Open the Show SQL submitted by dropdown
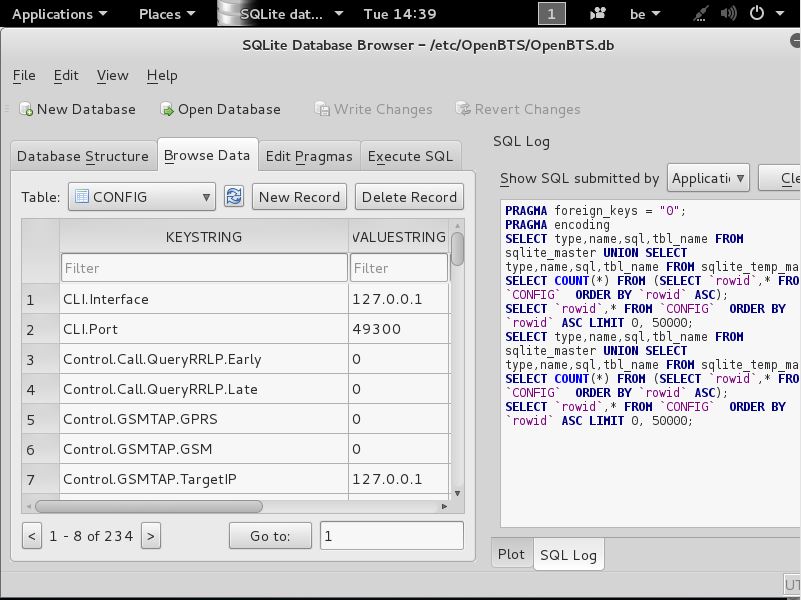801x600 pixels. pyautogui.click(x=708, y=178)
